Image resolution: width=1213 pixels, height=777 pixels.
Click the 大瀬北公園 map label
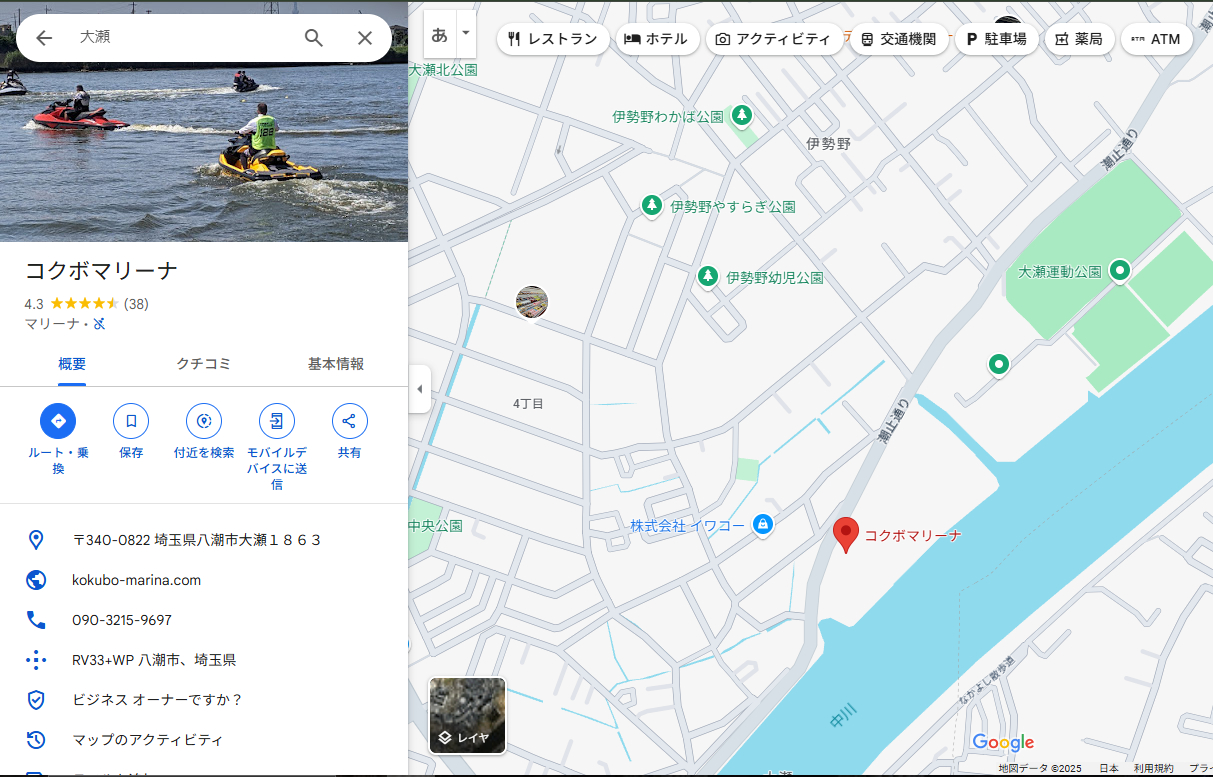click(443, 70)
